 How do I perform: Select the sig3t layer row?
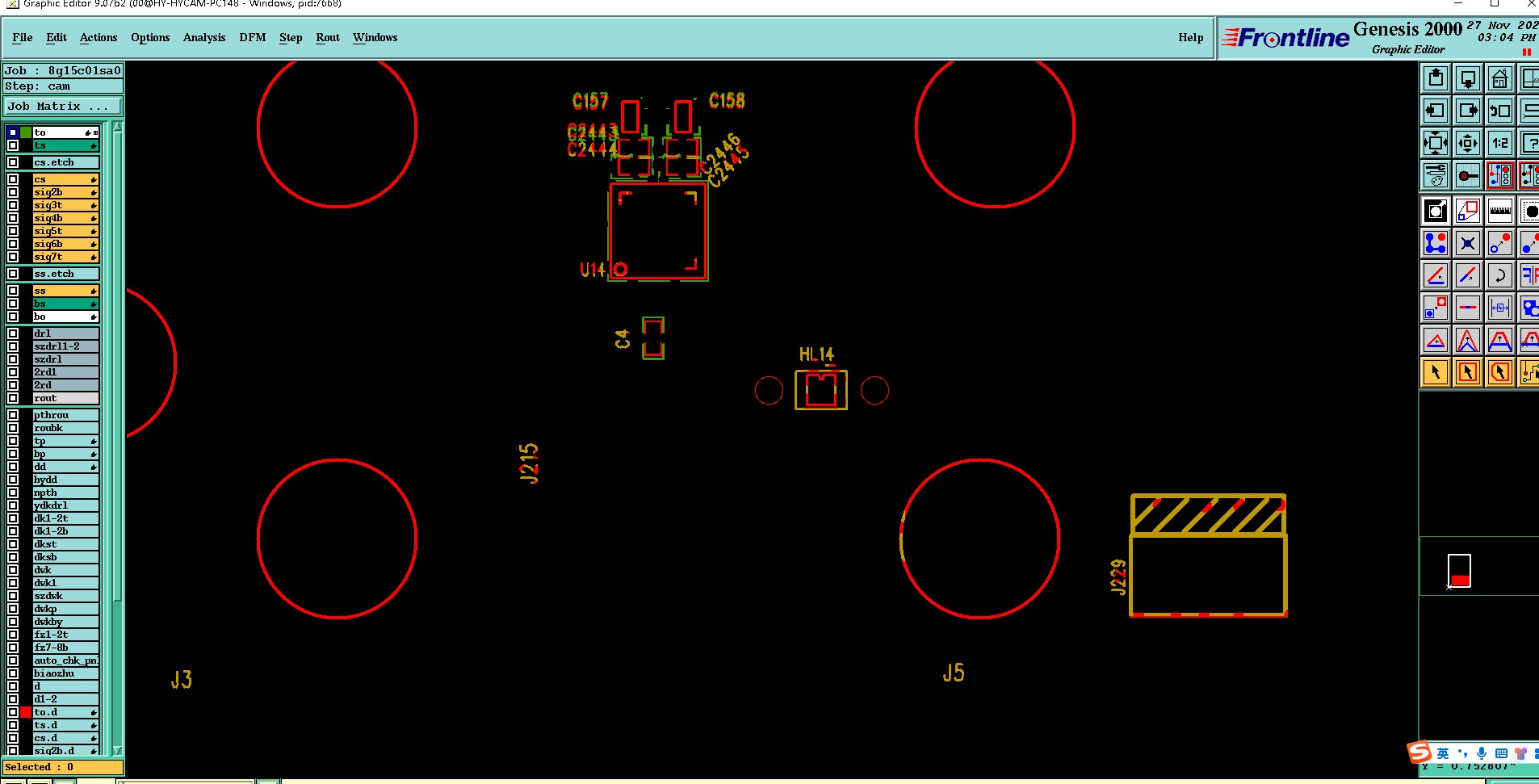65,205
